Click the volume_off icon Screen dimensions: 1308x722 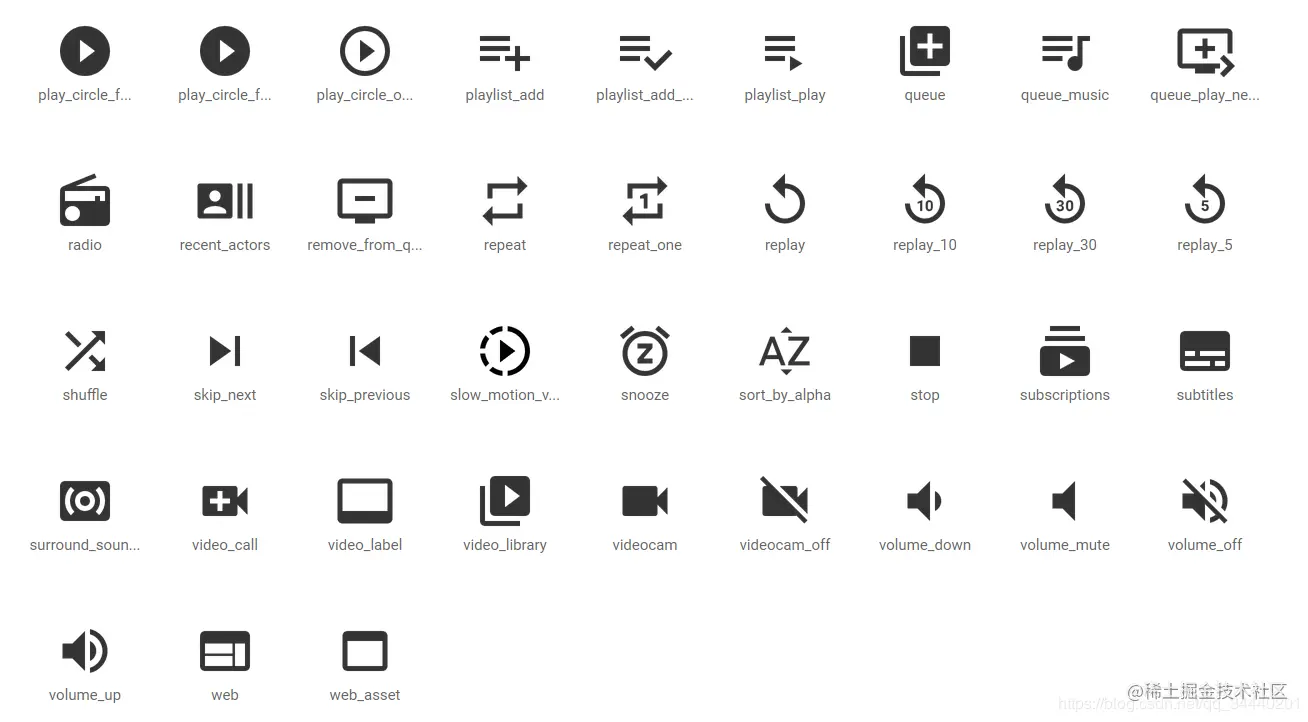pos(1205,501)
